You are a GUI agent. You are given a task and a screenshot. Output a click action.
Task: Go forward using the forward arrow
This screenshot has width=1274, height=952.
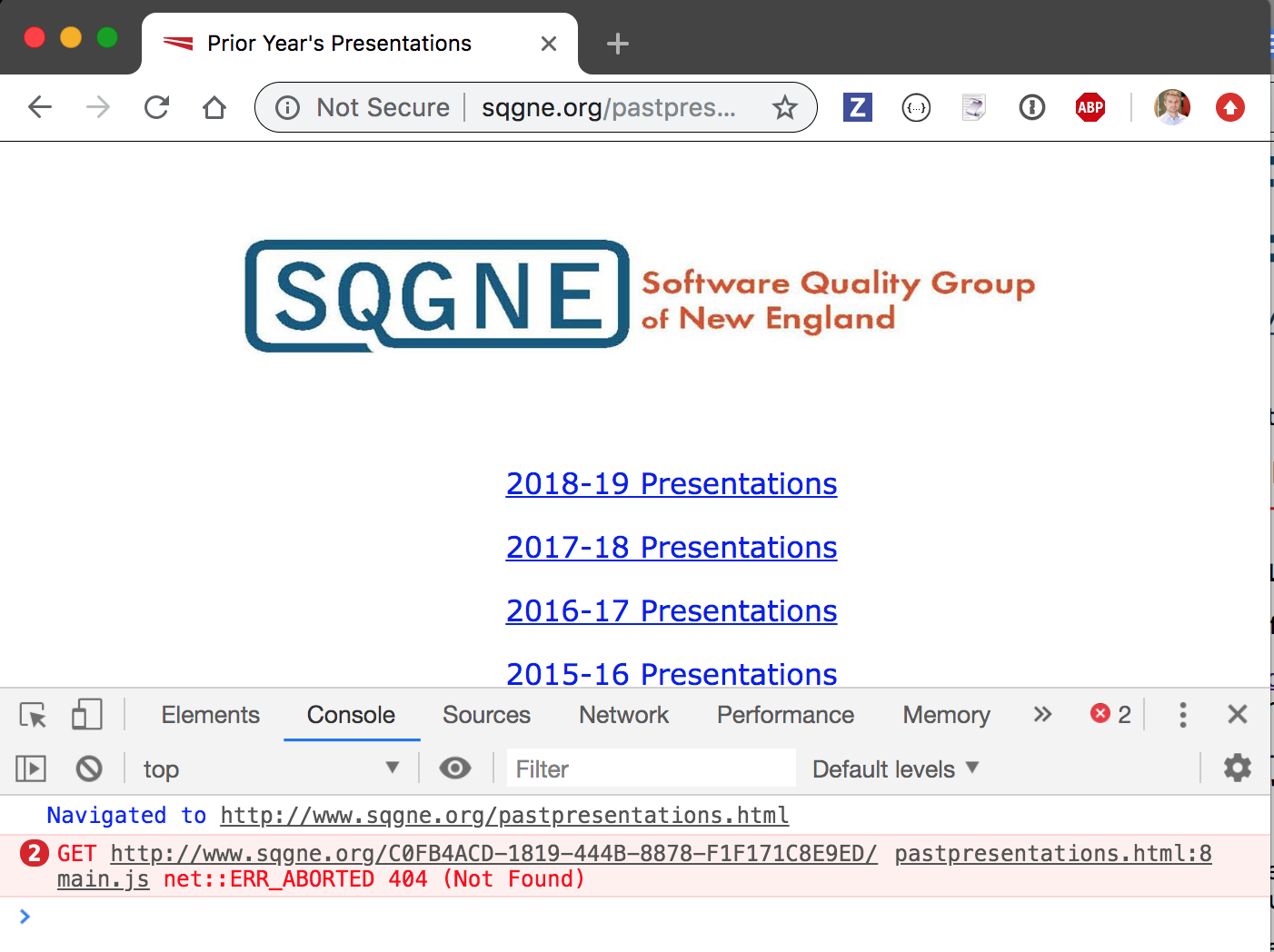98,107
